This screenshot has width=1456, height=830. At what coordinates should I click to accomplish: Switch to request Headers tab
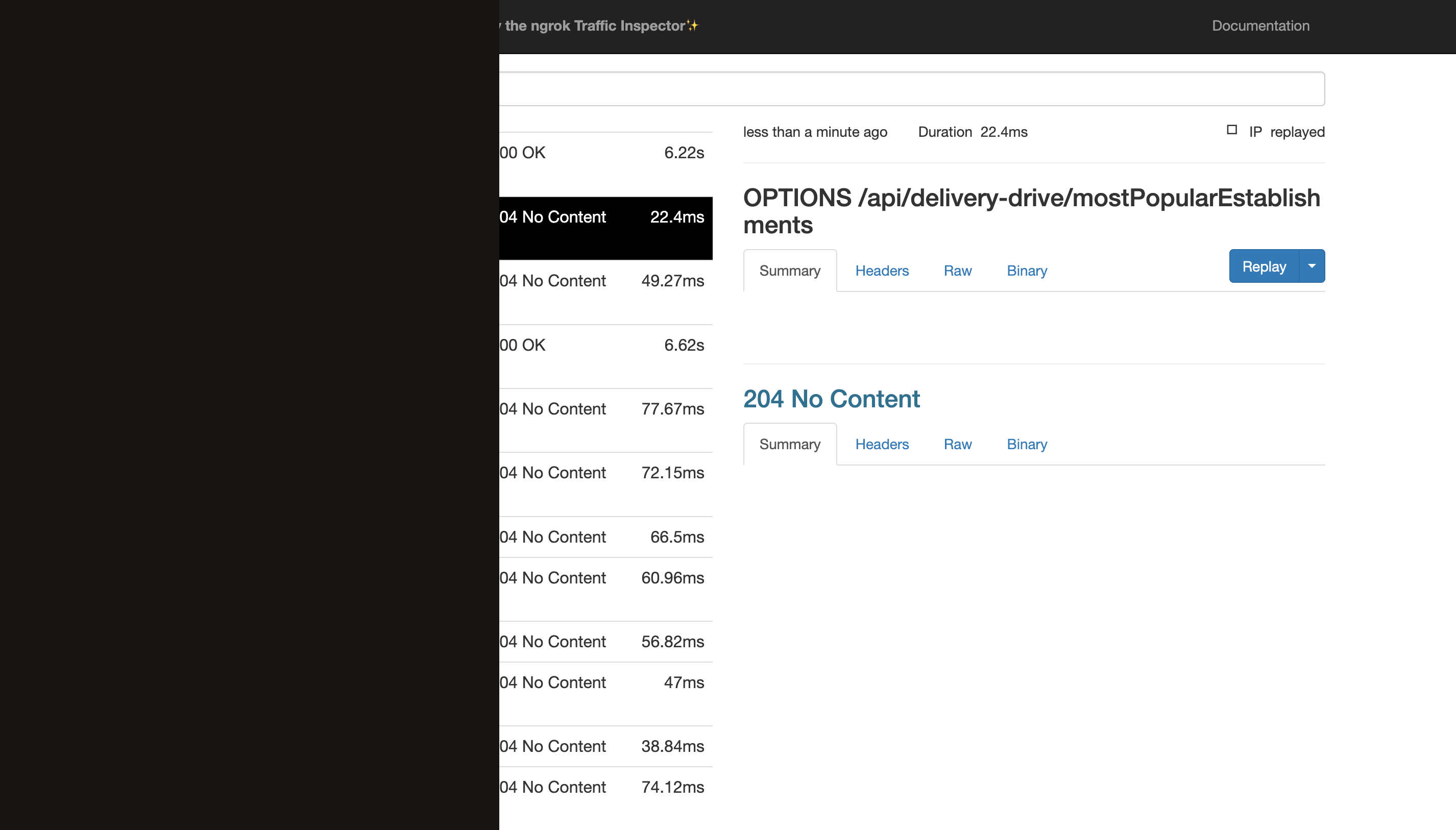(x=881, y=271)
